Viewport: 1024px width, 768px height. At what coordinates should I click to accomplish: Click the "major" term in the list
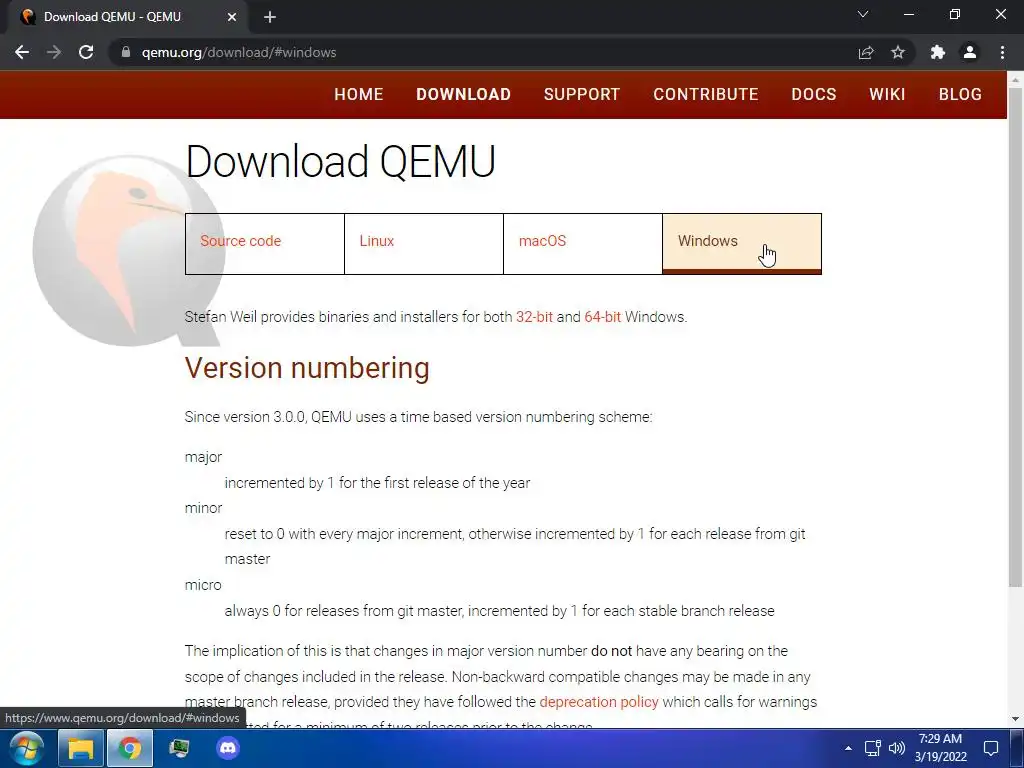(203, 457)
